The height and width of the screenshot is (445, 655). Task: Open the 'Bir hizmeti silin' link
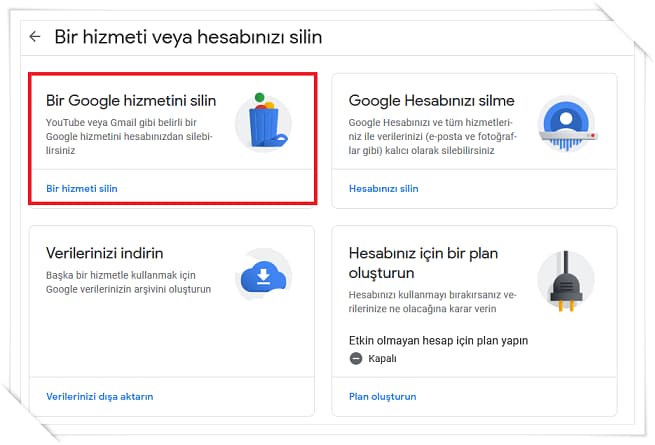(82, 188)
